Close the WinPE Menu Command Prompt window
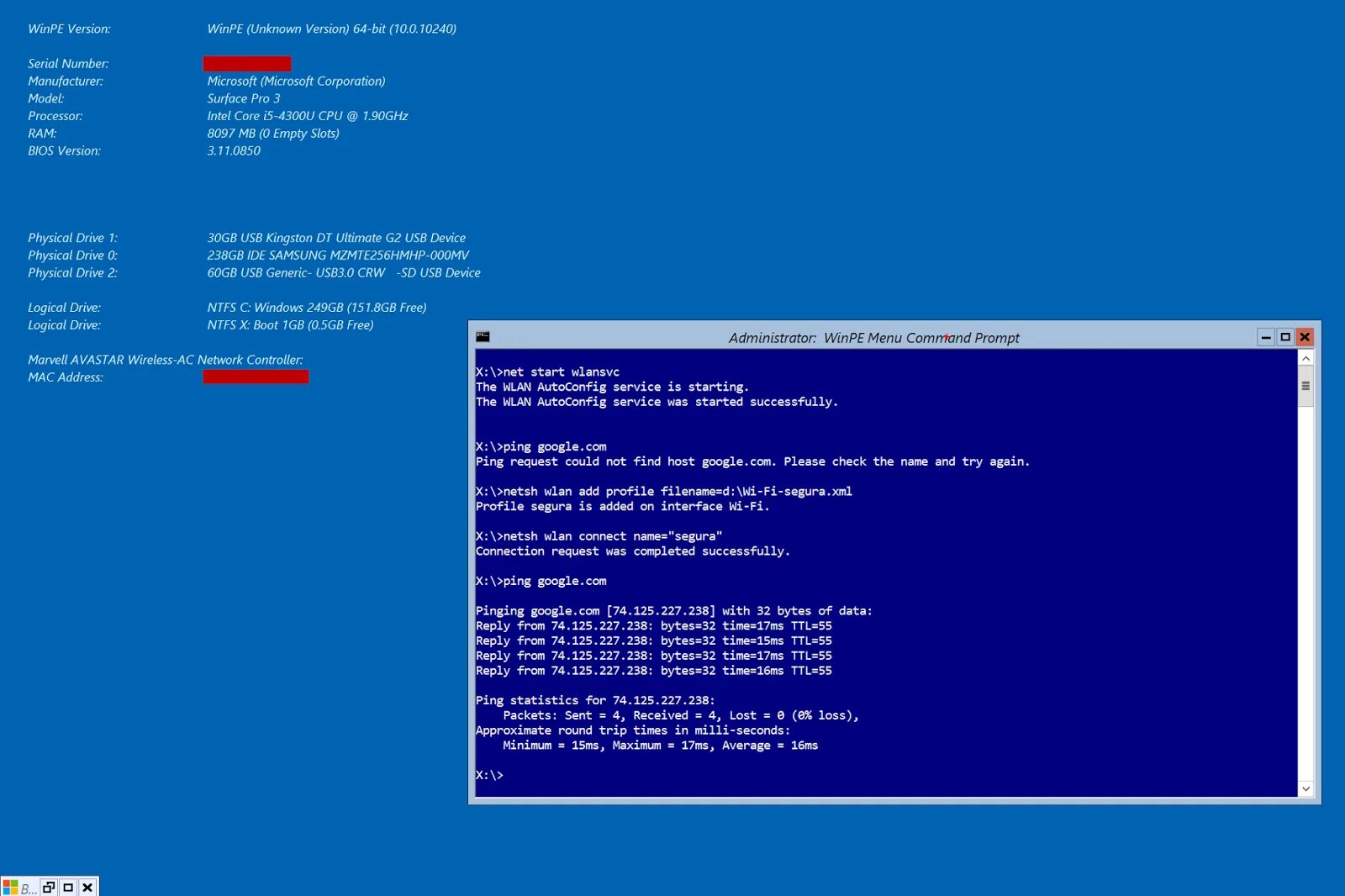The height and width of the screenshot is (896, 1345). tap(1305, 337)
